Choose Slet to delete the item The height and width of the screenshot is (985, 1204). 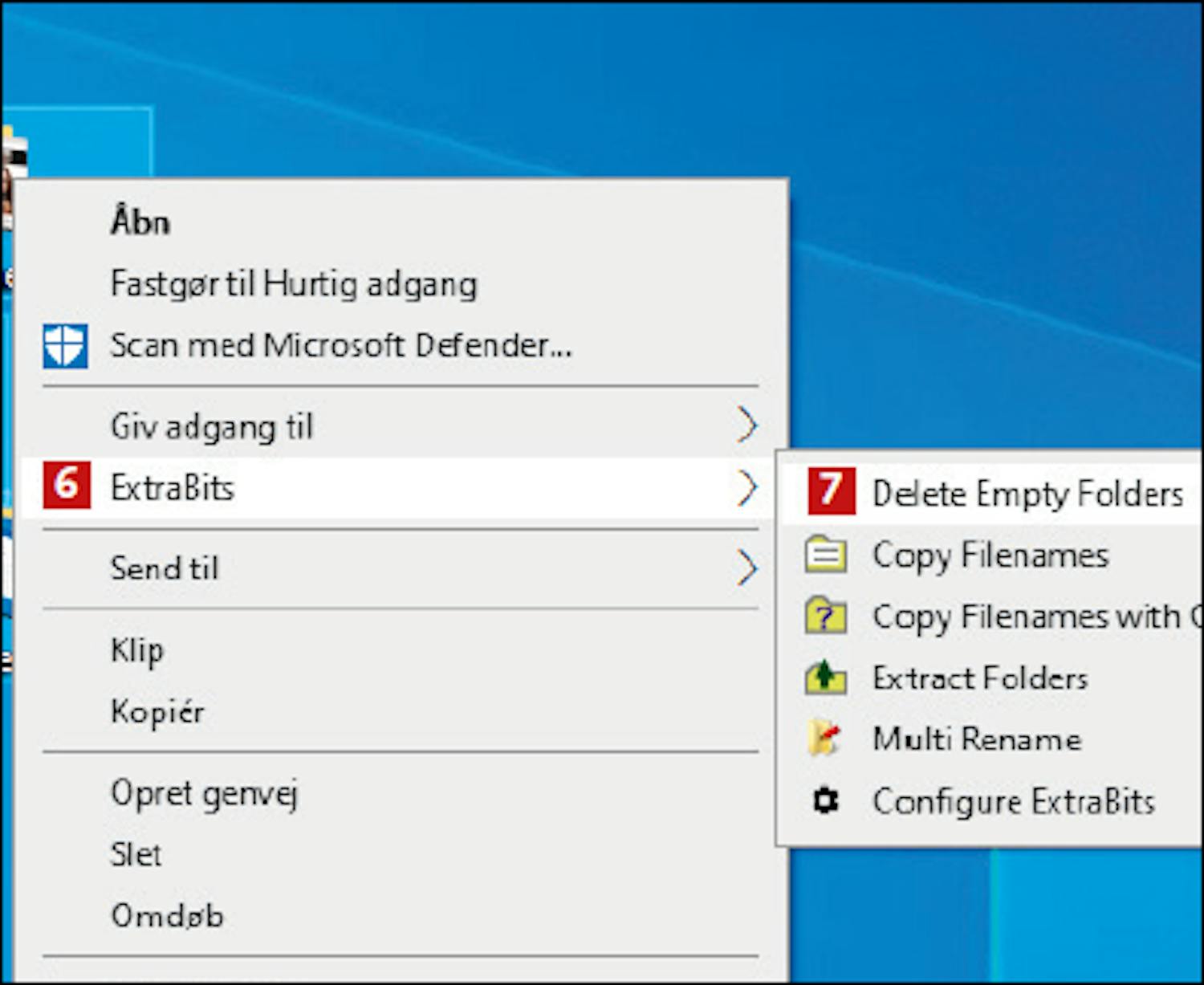136,854
